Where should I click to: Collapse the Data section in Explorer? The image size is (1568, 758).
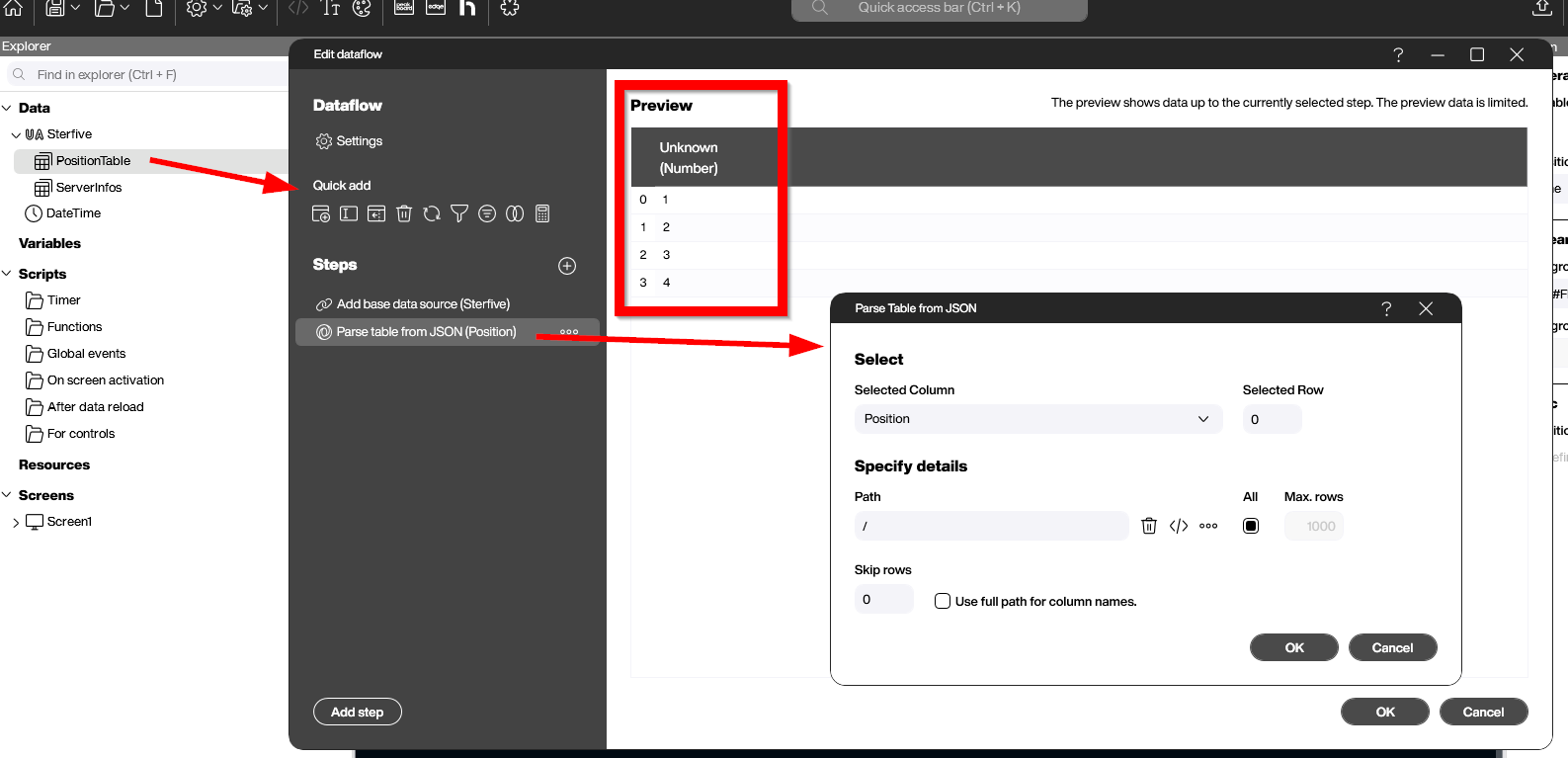[x=7, y=108]
